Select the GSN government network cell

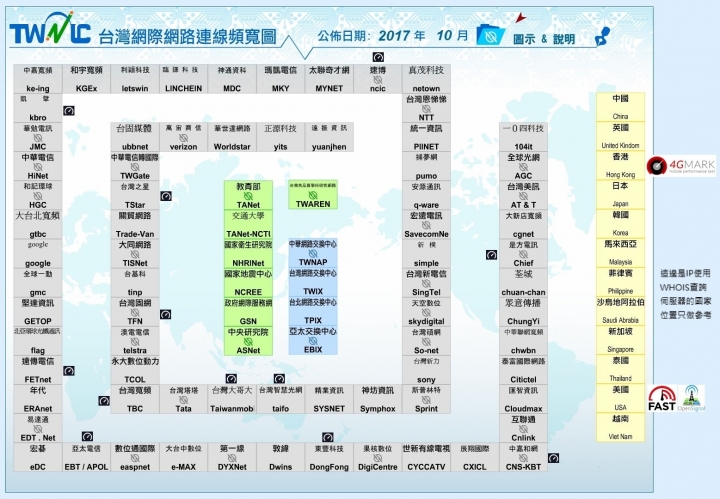click(x=248, y=312)
